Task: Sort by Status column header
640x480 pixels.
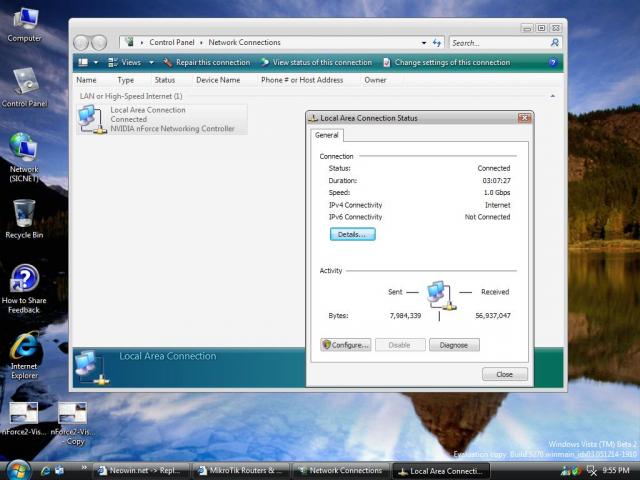Action: click(x=165, y=80)
